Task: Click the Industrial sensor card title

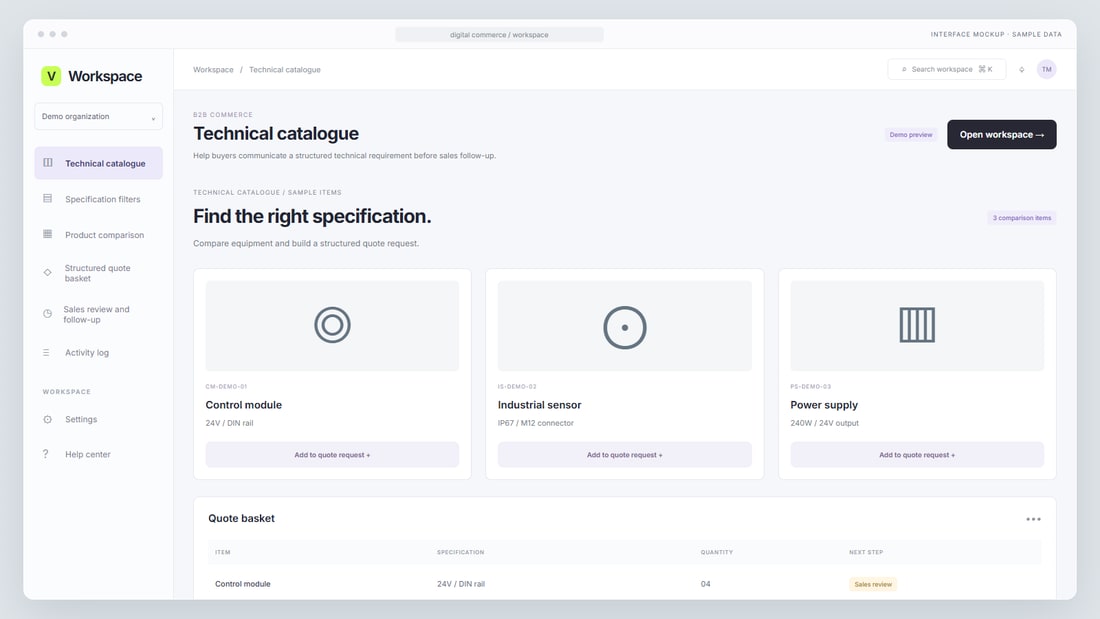Action: pyautogui.click(x=539, y=405)
